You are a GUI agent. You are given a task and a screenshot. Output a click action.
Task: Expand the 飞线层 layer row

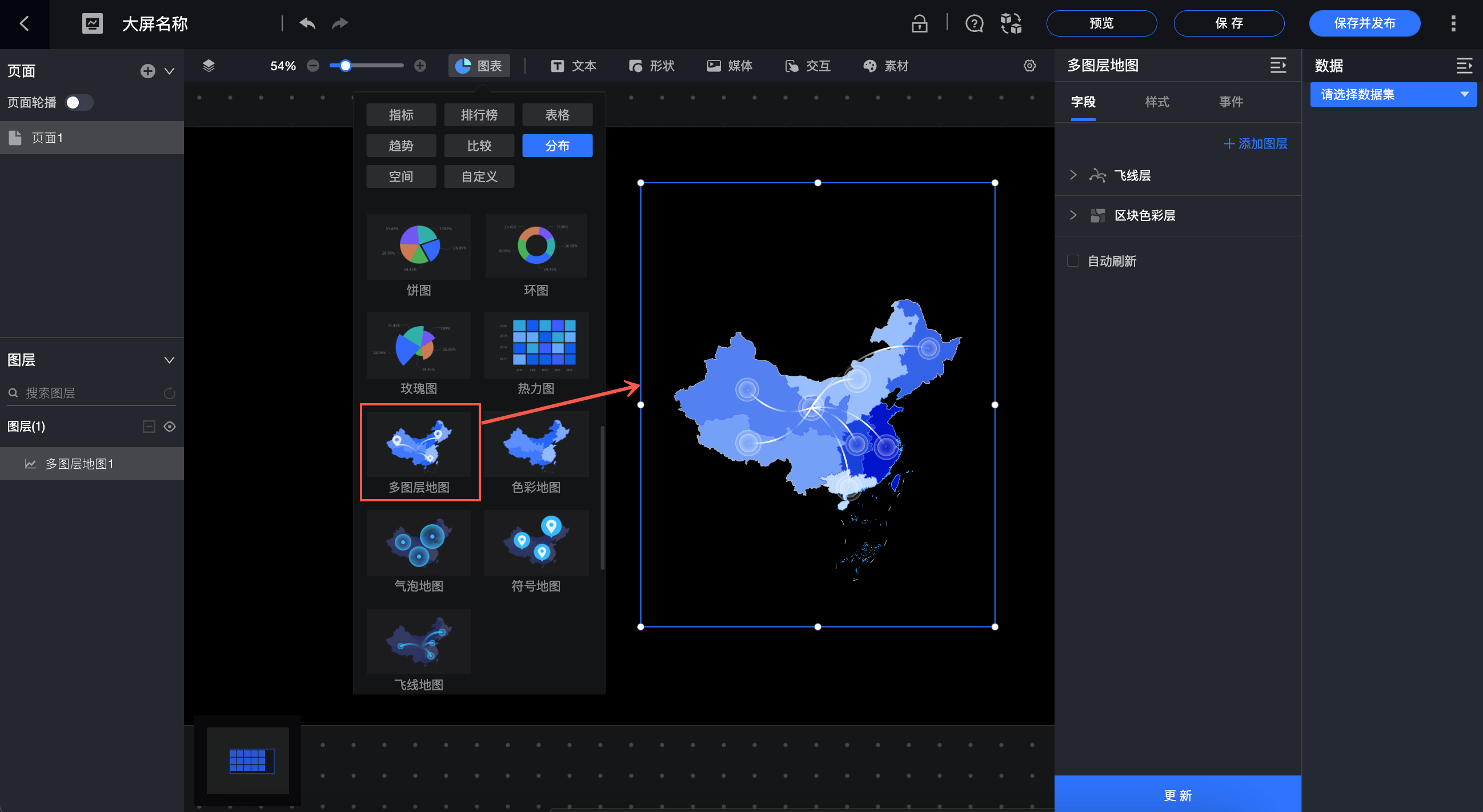click(1073, 175)
